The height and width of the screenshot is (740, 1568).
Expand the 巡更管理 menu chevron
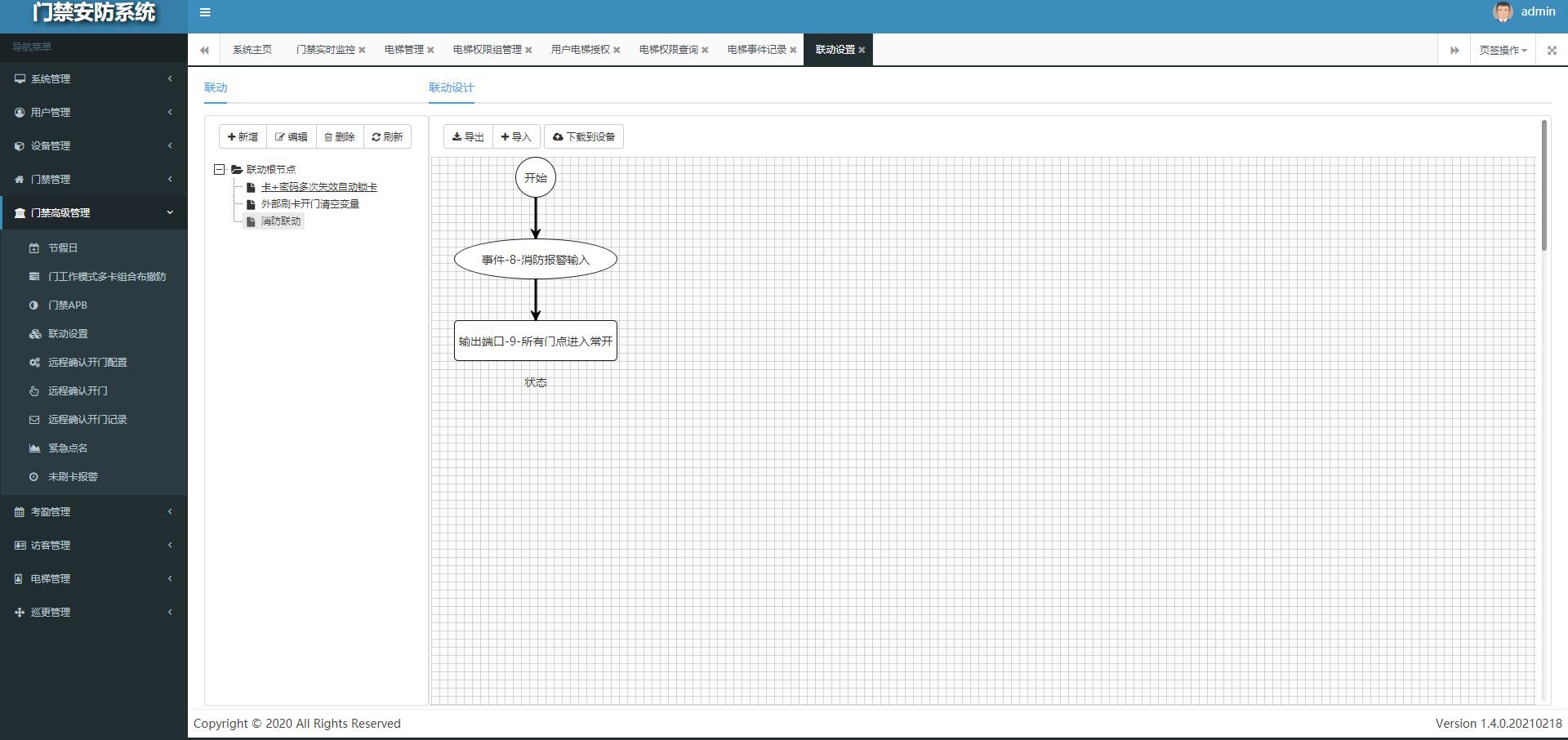[170, 612]
